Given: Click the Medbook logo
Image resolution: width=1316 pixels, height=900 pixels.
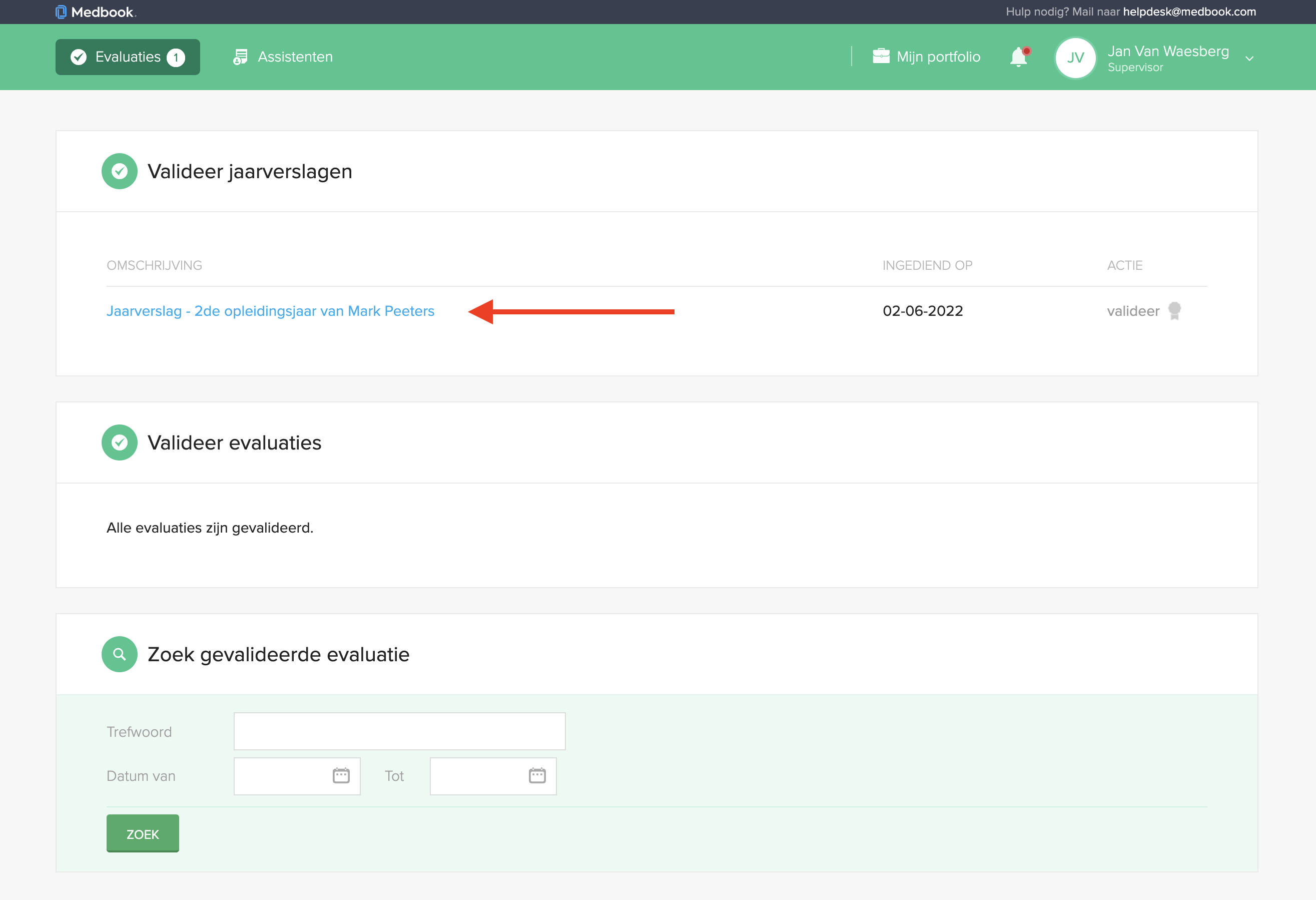Looking at the screenshot, I should [x=96, y=12].
